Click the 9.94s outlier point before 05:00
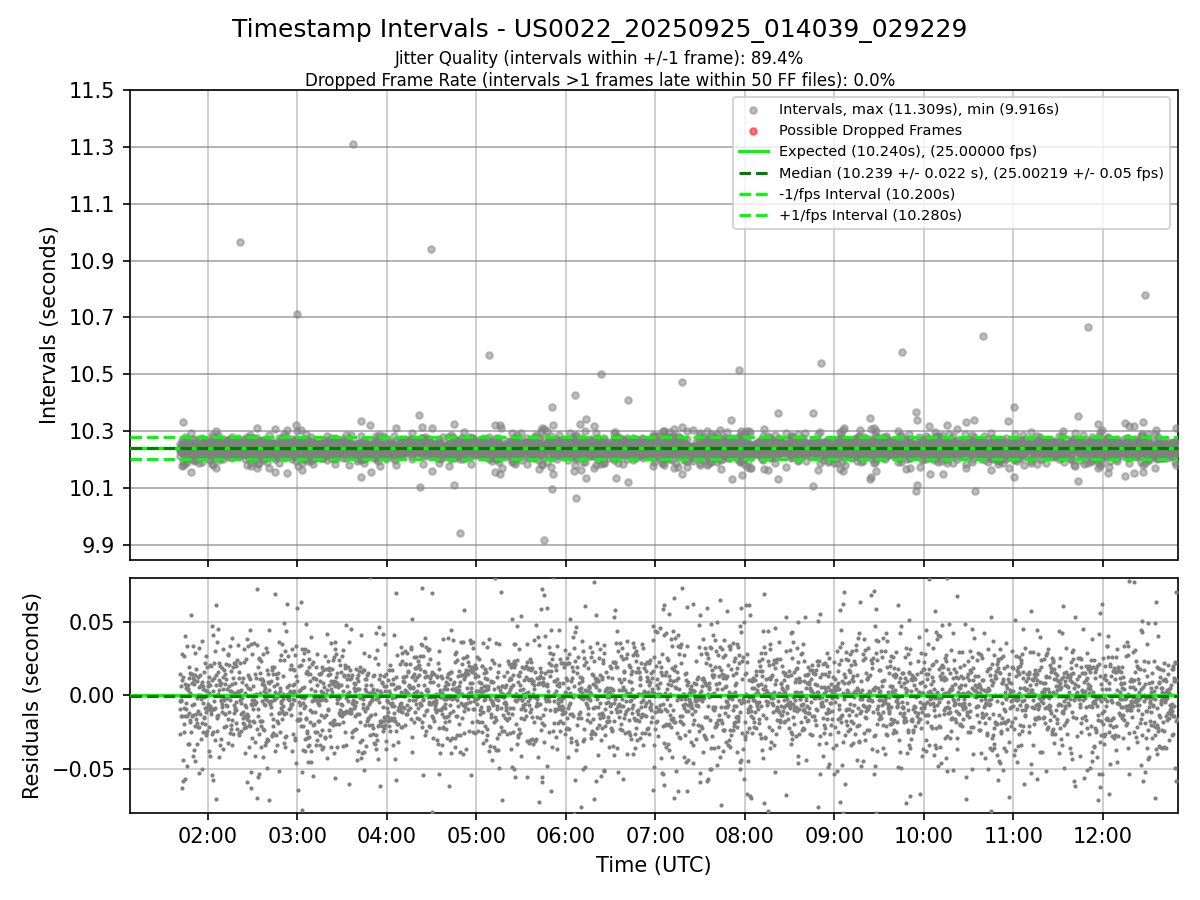The width and height of the screenshot is (1200, 900). (460, 533)
